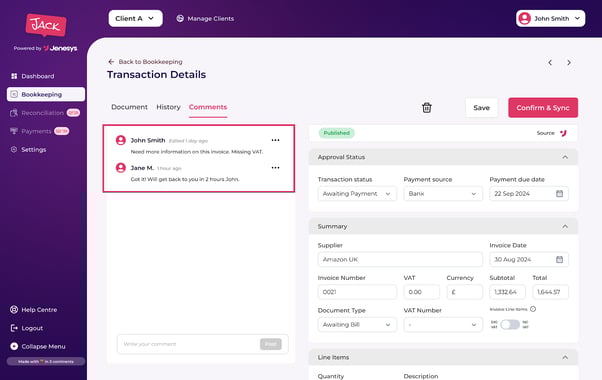Open the invoice date calendar icon

coord(559,260)
